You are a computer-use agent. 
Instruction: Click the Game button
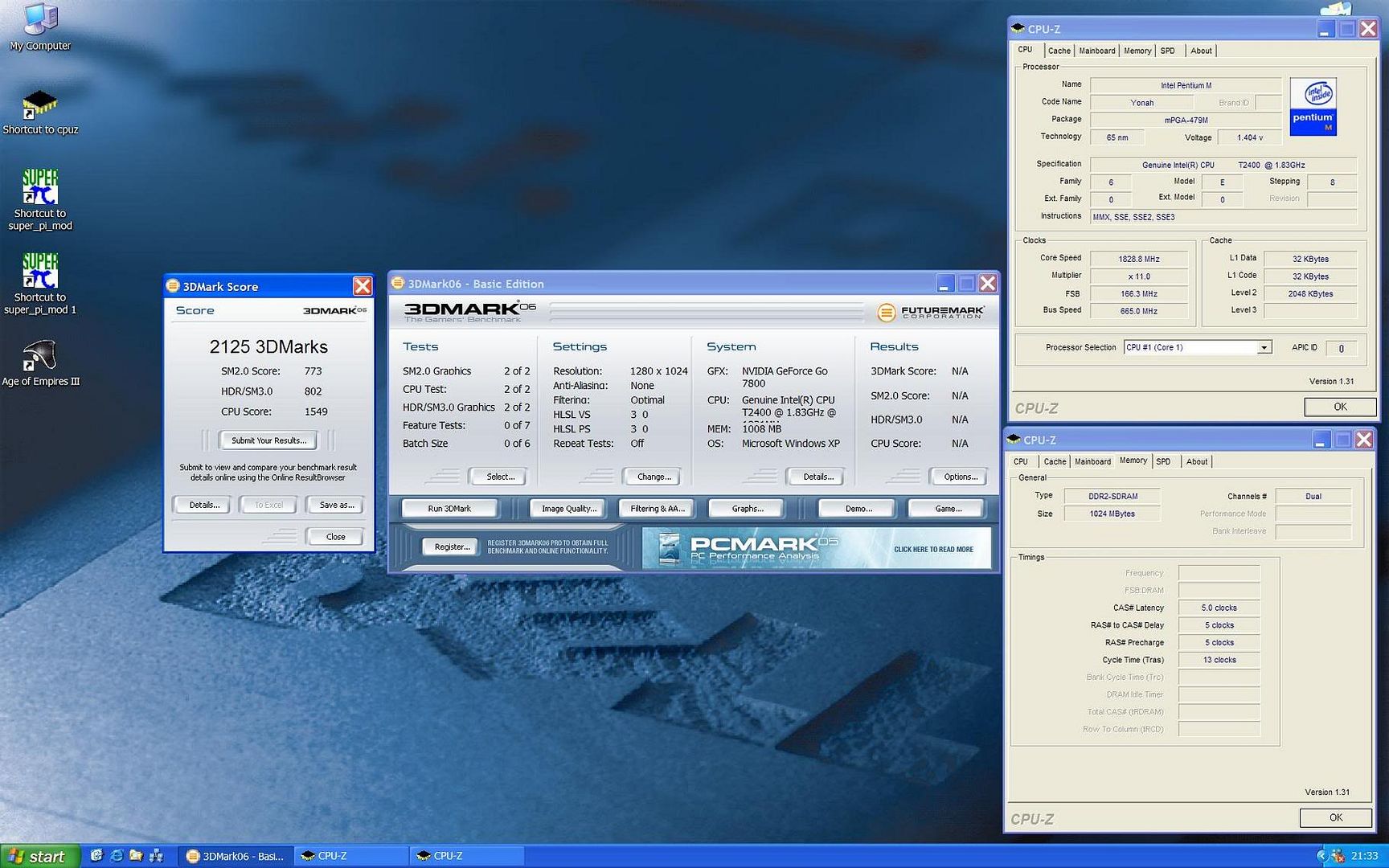pyautogui.click(x=947, y=509)
